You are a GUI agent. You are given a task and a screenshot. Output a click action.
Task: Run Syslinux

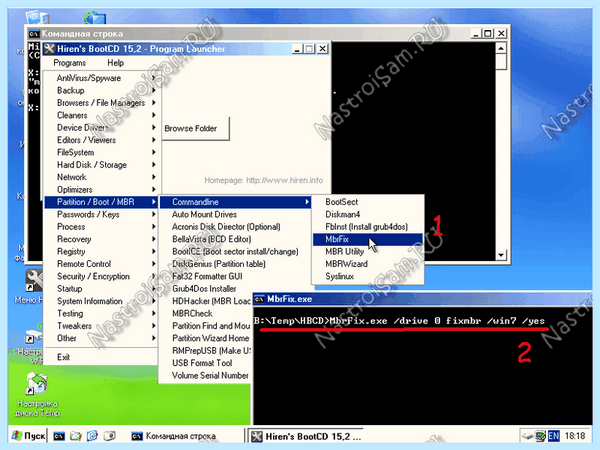[368, 276]
